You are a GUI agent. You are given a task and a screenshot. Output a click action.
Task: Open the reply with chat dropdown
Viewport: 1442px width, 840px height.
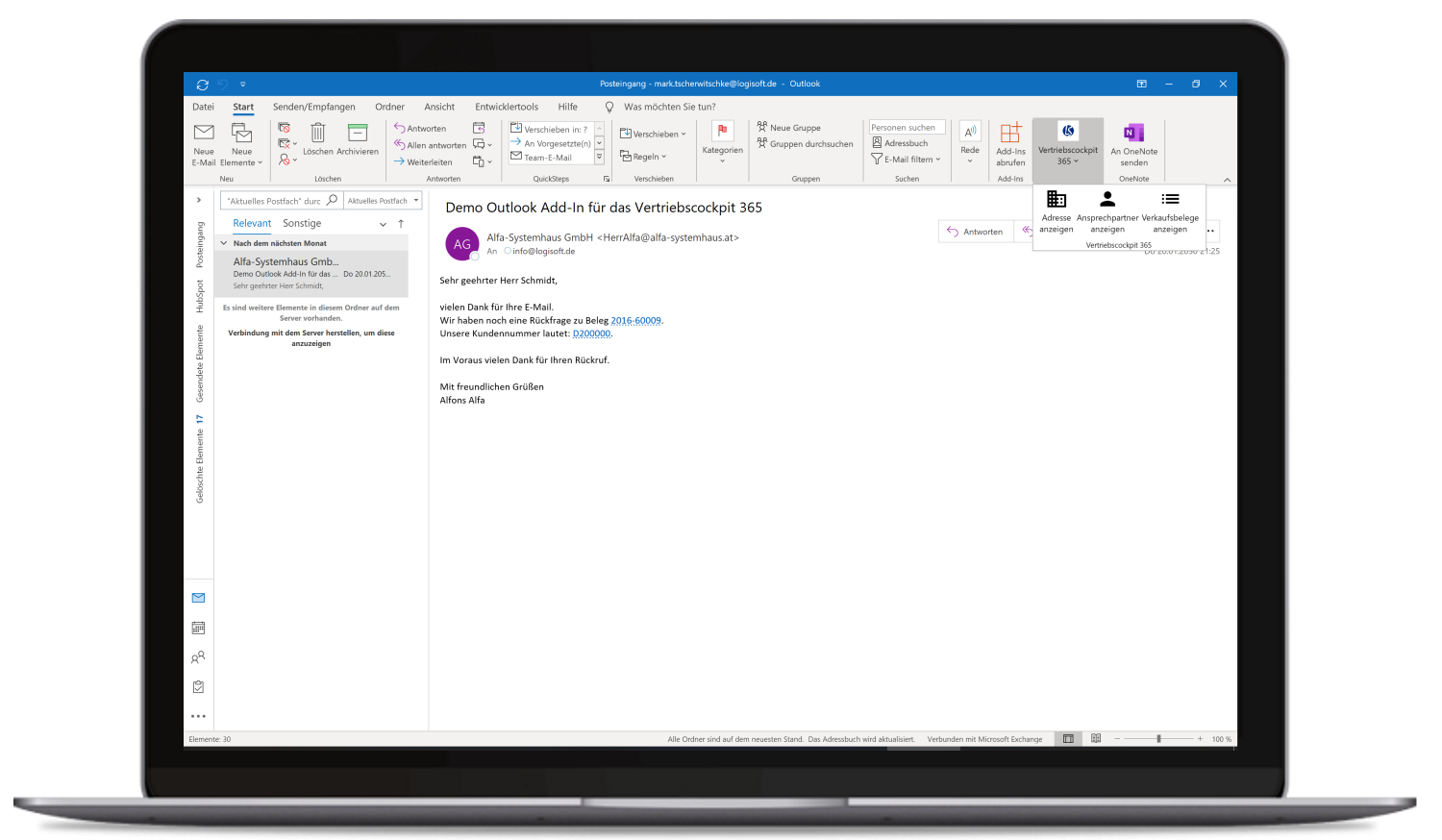tap(483, 144)
